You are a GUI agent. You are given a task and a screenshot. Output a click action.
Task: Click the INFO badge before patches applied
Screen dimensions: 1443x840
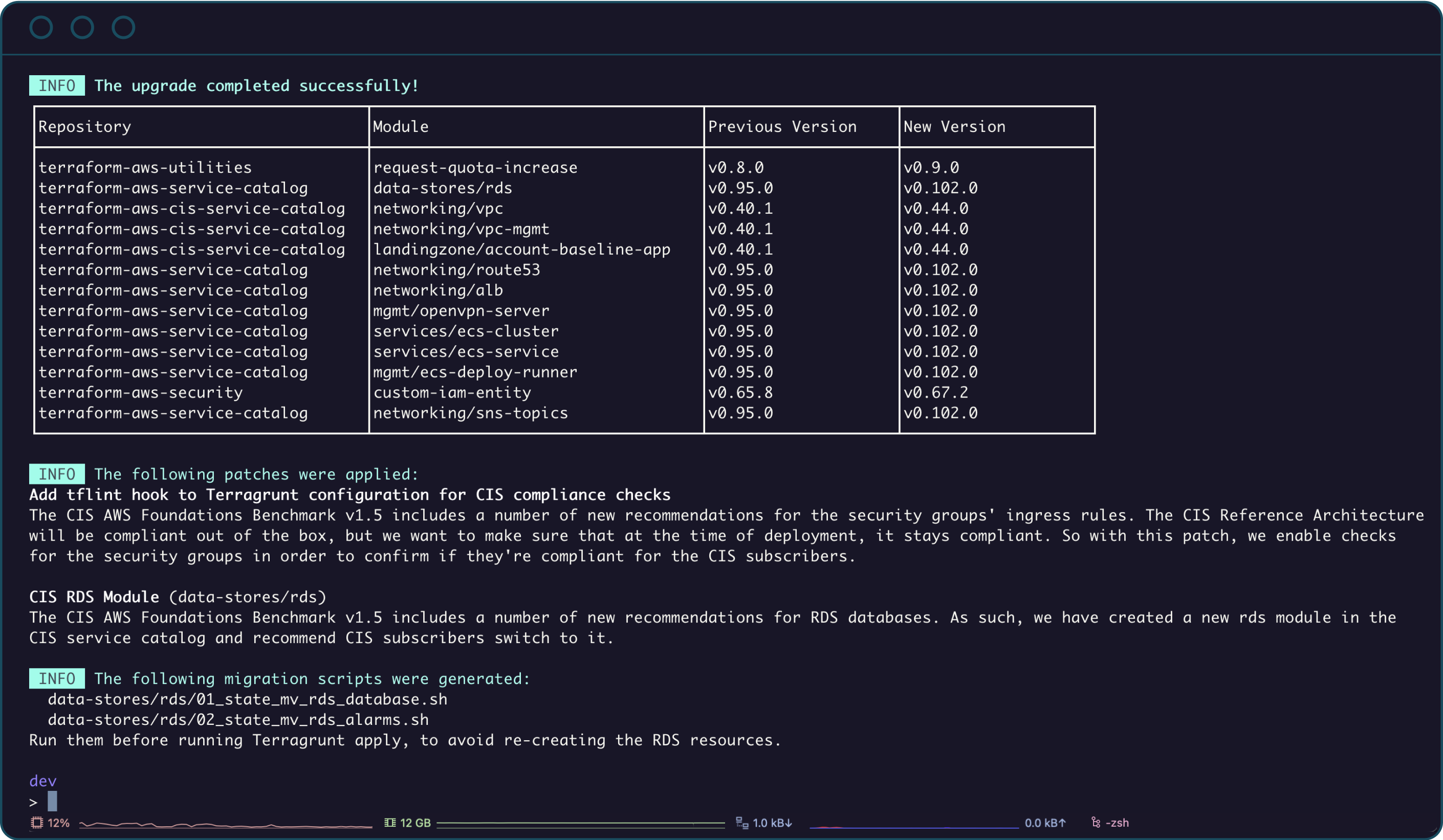pyautogui.click(x=57, y=474)
